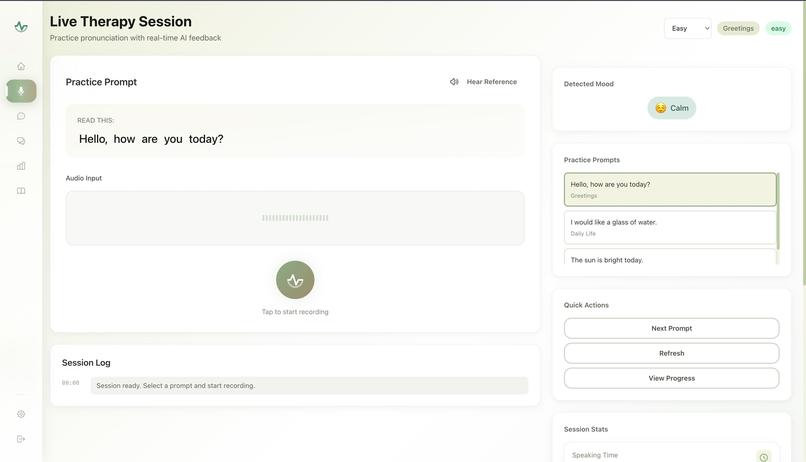Open the Easy difficulty dropdown

pos(688,28)
